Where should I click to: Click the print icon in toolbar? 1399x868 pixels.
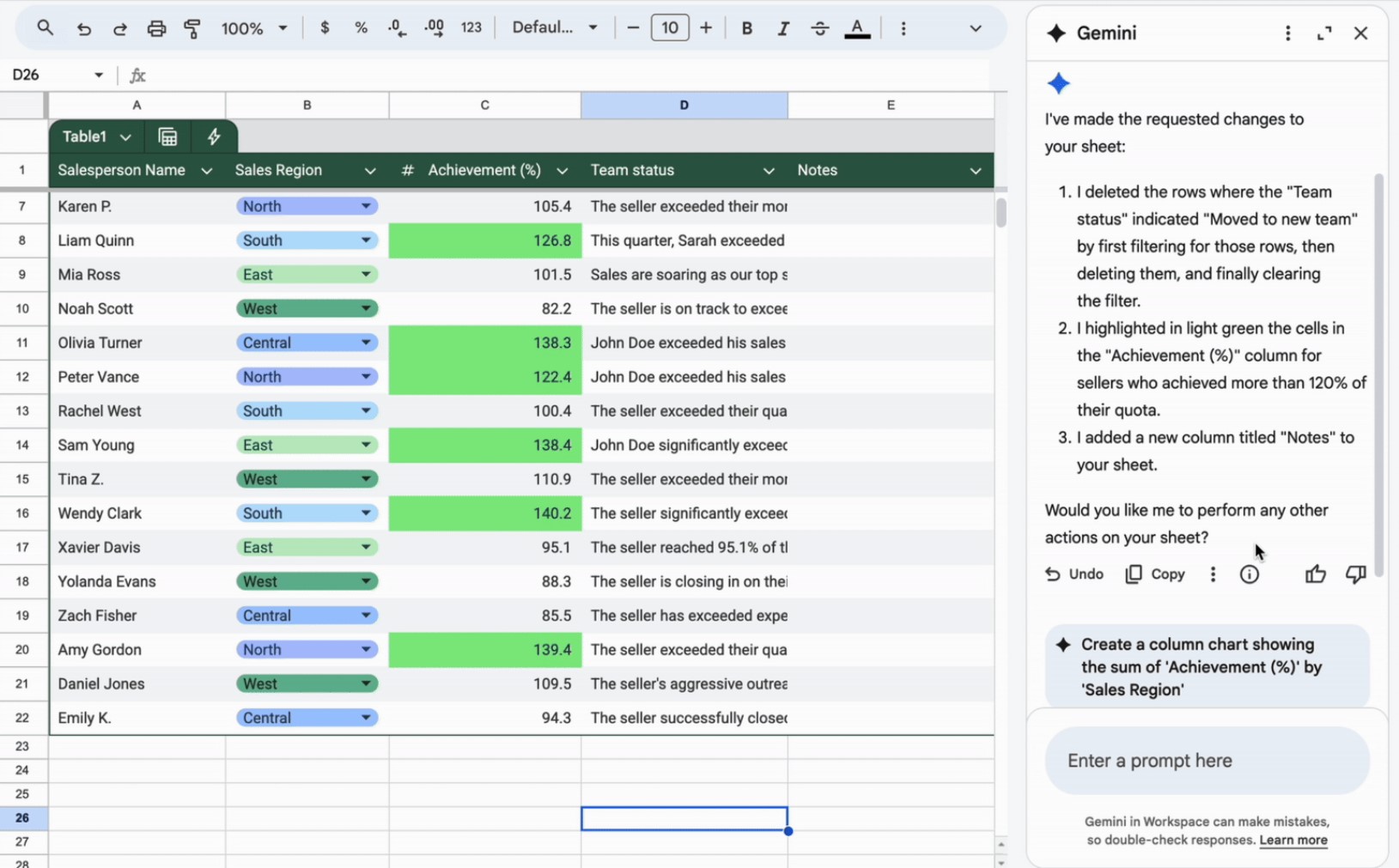pos(156,28)
